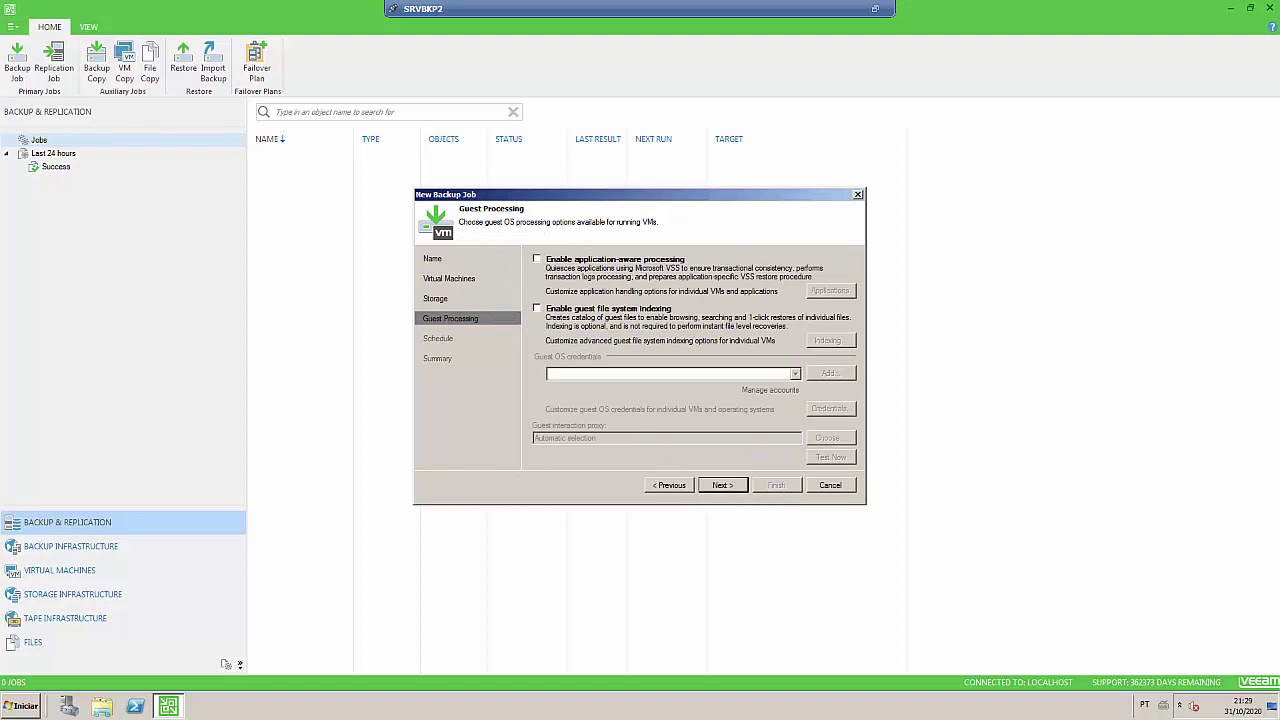Click the Indexing button

tap(830, 341)
